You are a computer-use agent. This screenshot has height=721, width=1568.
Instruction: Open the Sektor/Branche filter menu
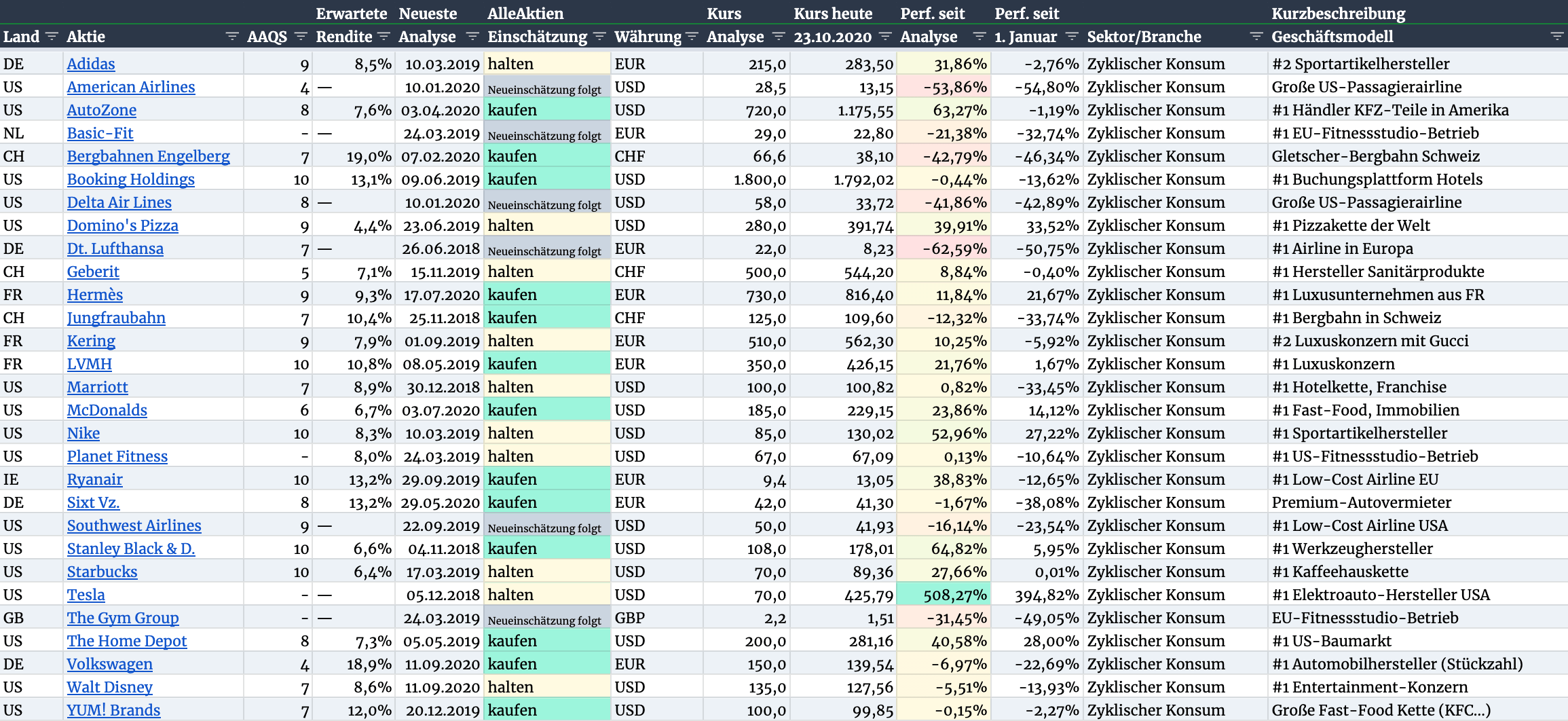pos(1256,36)
